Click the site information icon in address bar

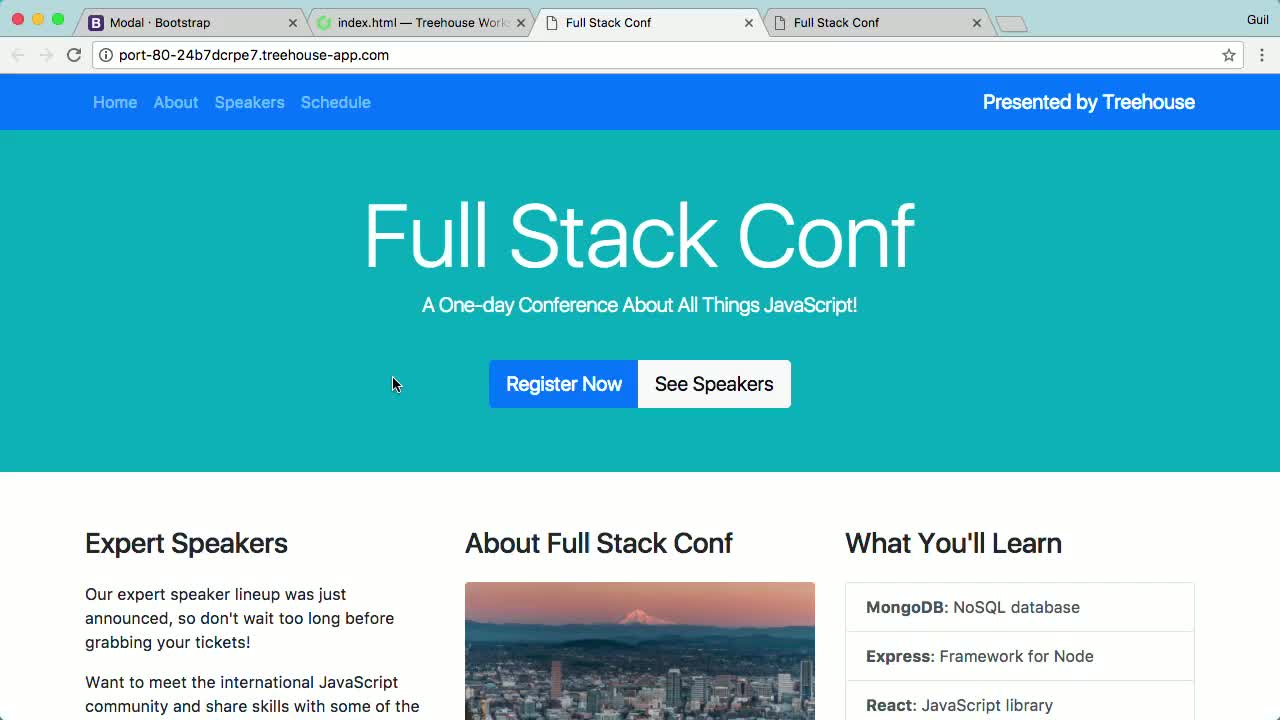(x=106, y=55)
